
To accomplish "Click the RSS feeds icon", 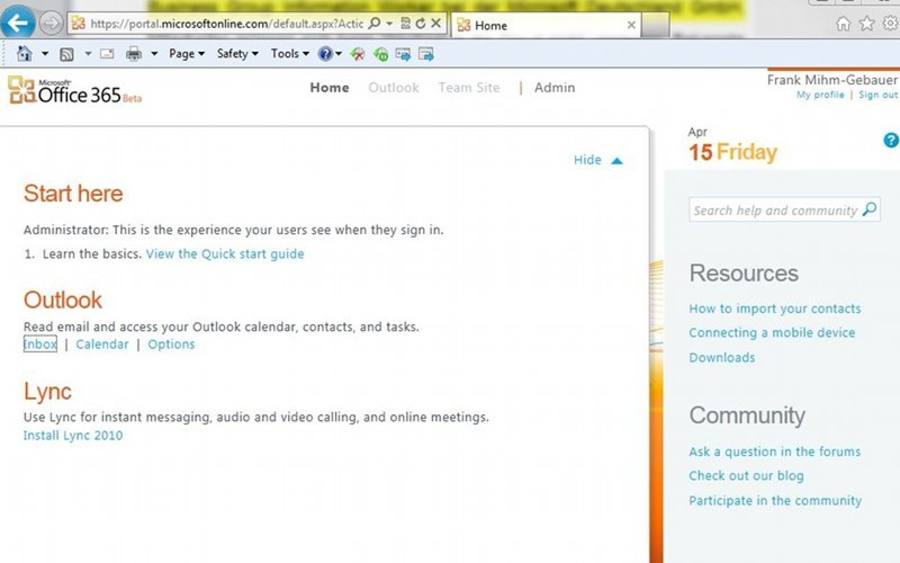I will coord(67,54).
